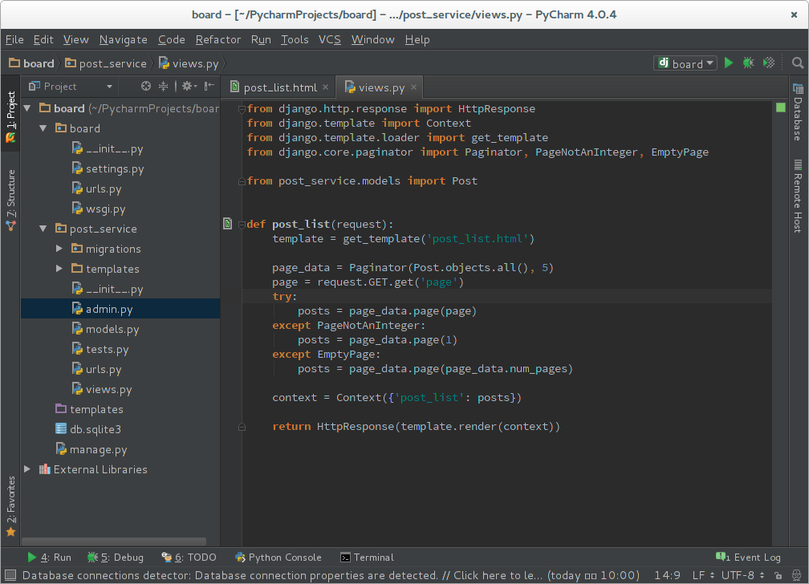This screenshot has width=809, height=584.
Task: Open db.sqlite3 database file
Action: tap(88, 429)
